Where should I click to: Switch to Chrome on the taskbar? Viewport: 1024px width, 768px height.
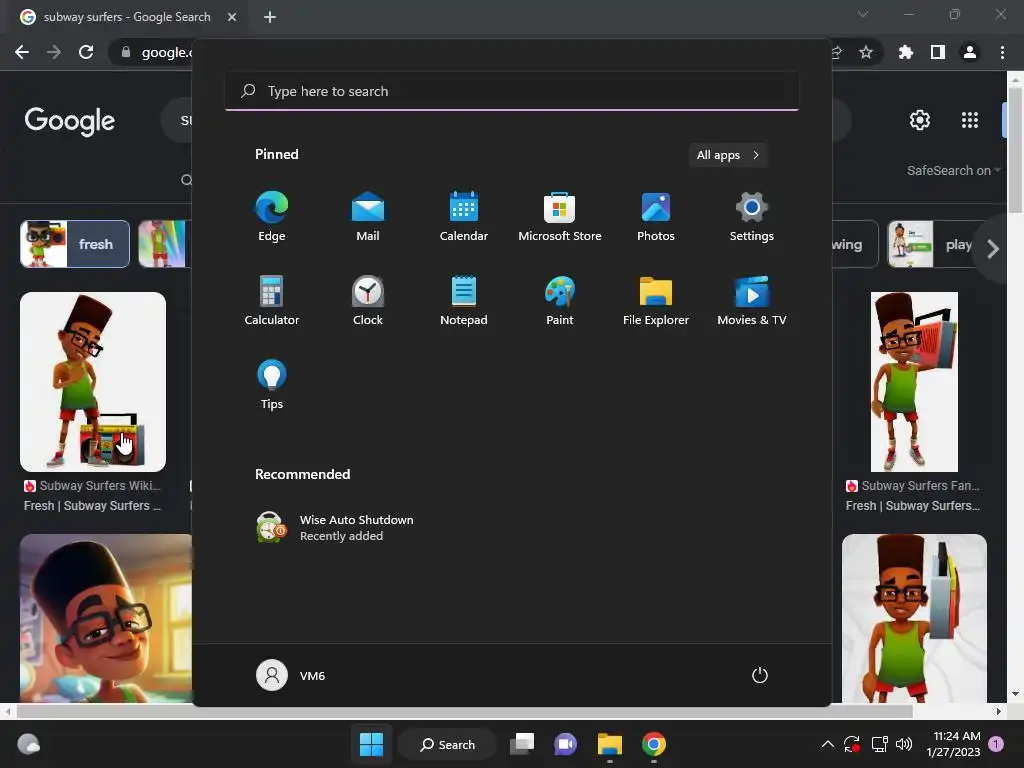click(653, 744)
